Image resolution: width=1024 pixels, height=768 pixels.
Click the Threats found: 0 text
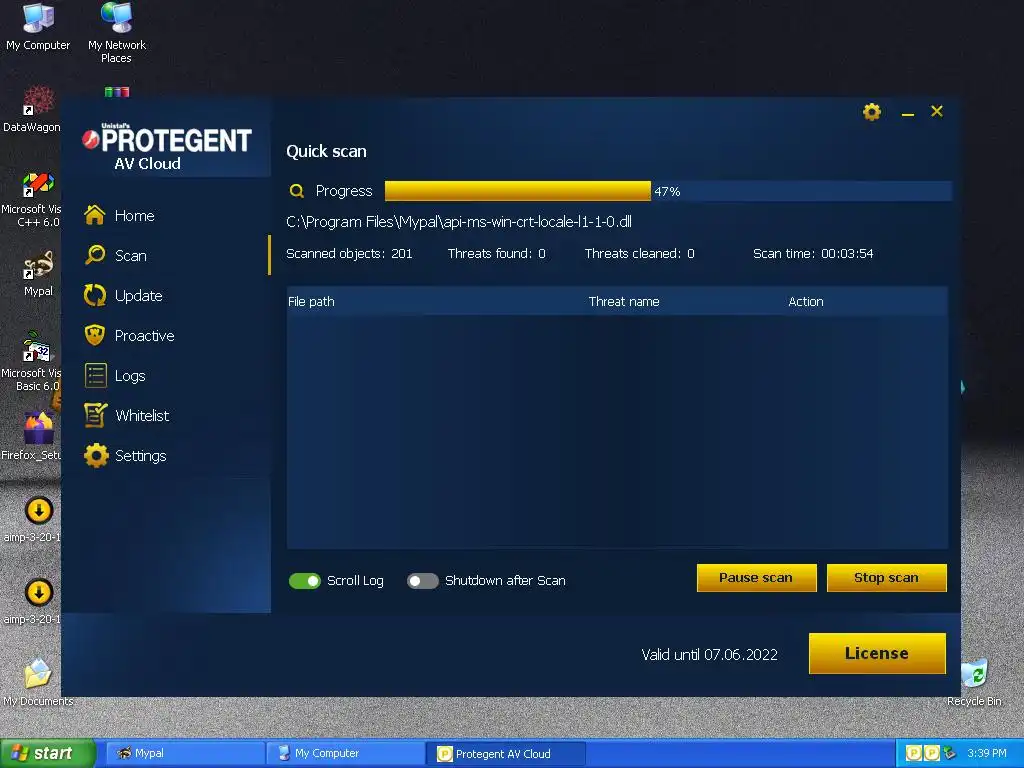[x=496, y=253]
